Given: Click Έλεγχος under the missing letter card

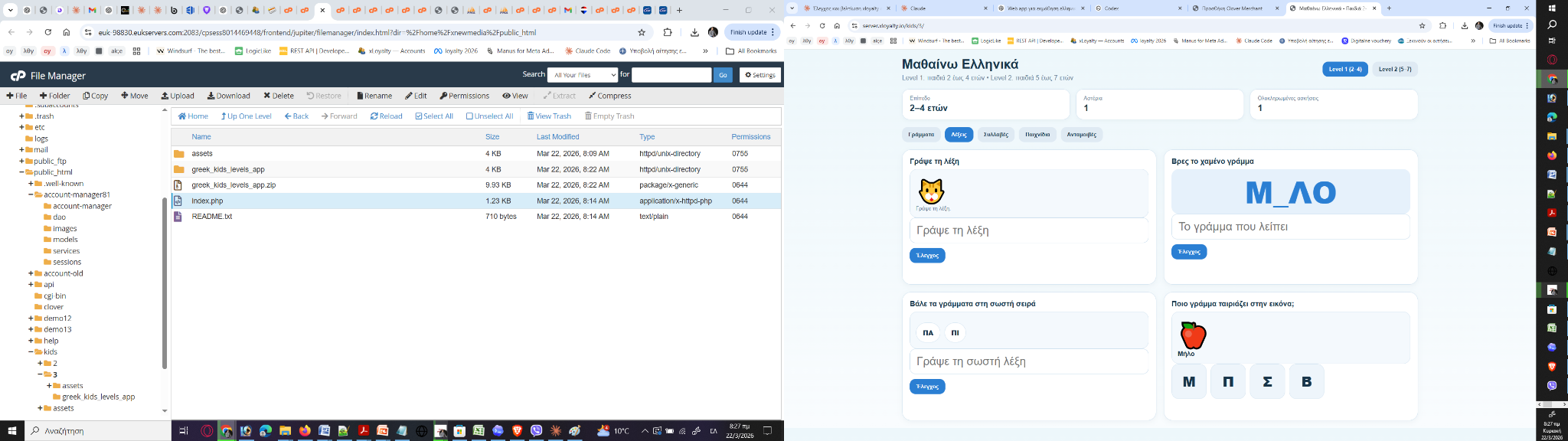Looking at the screenshot, I should click(x=1189, y=251).
